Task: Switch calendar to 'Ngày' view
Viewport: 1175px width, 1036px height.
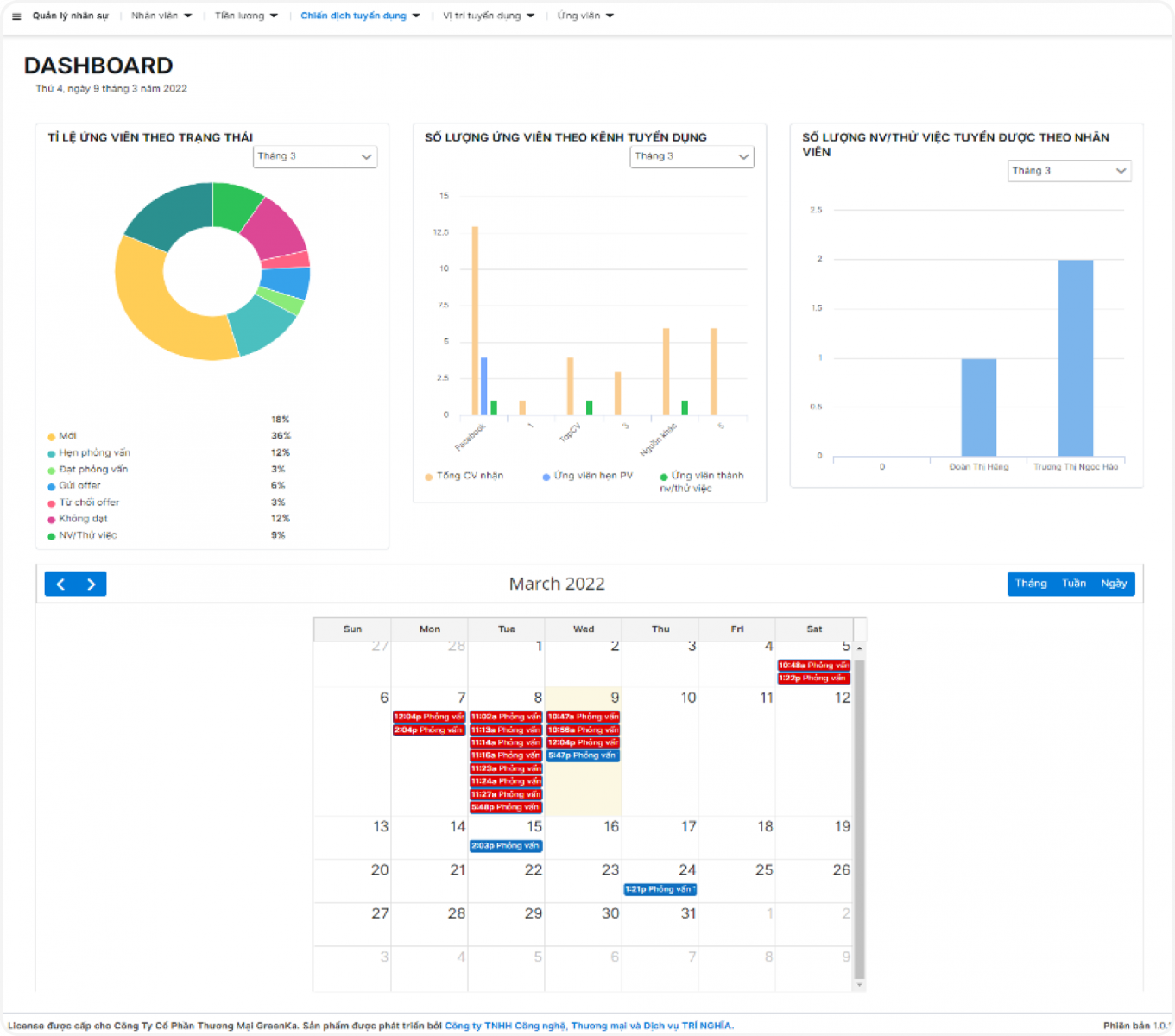Action: (1114, 584)
